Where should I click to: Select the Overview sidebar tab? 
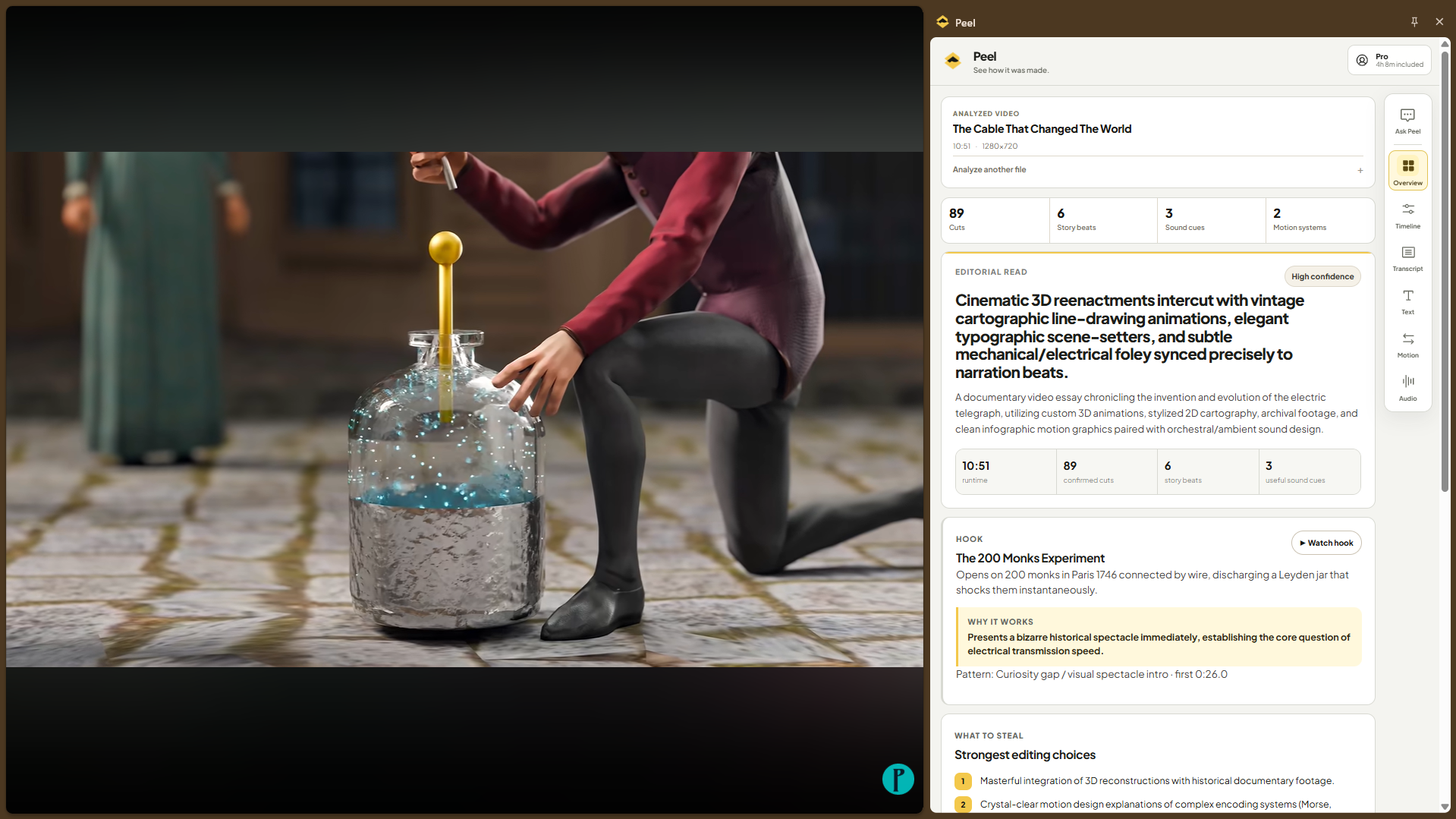point(1407,170)
